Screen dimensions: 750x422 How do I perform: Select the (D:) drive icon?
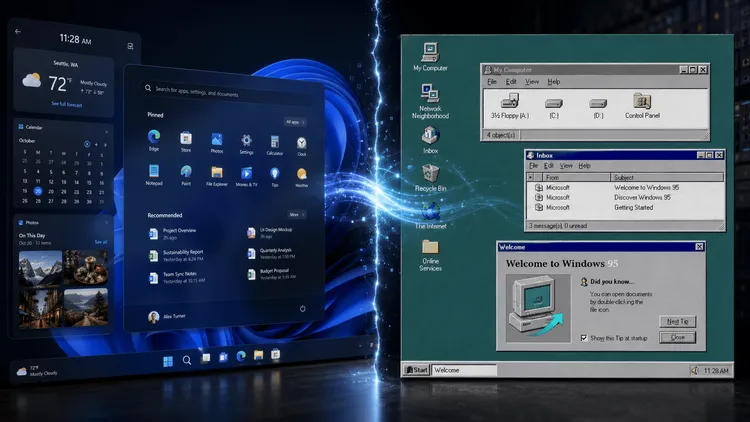(598, 108)
